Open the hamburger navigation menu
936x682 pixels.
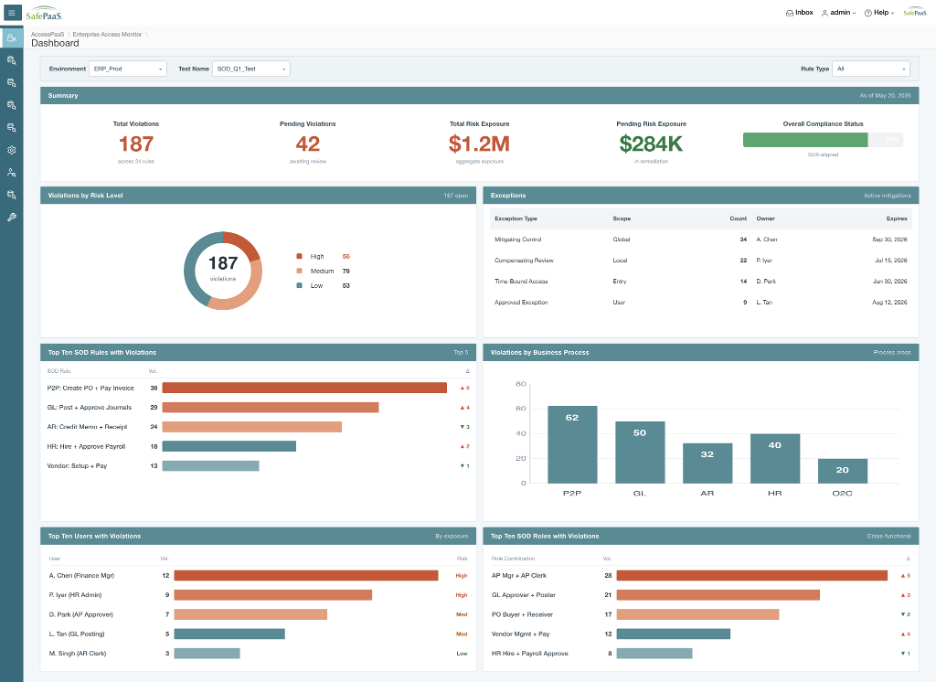click(11, 13)
